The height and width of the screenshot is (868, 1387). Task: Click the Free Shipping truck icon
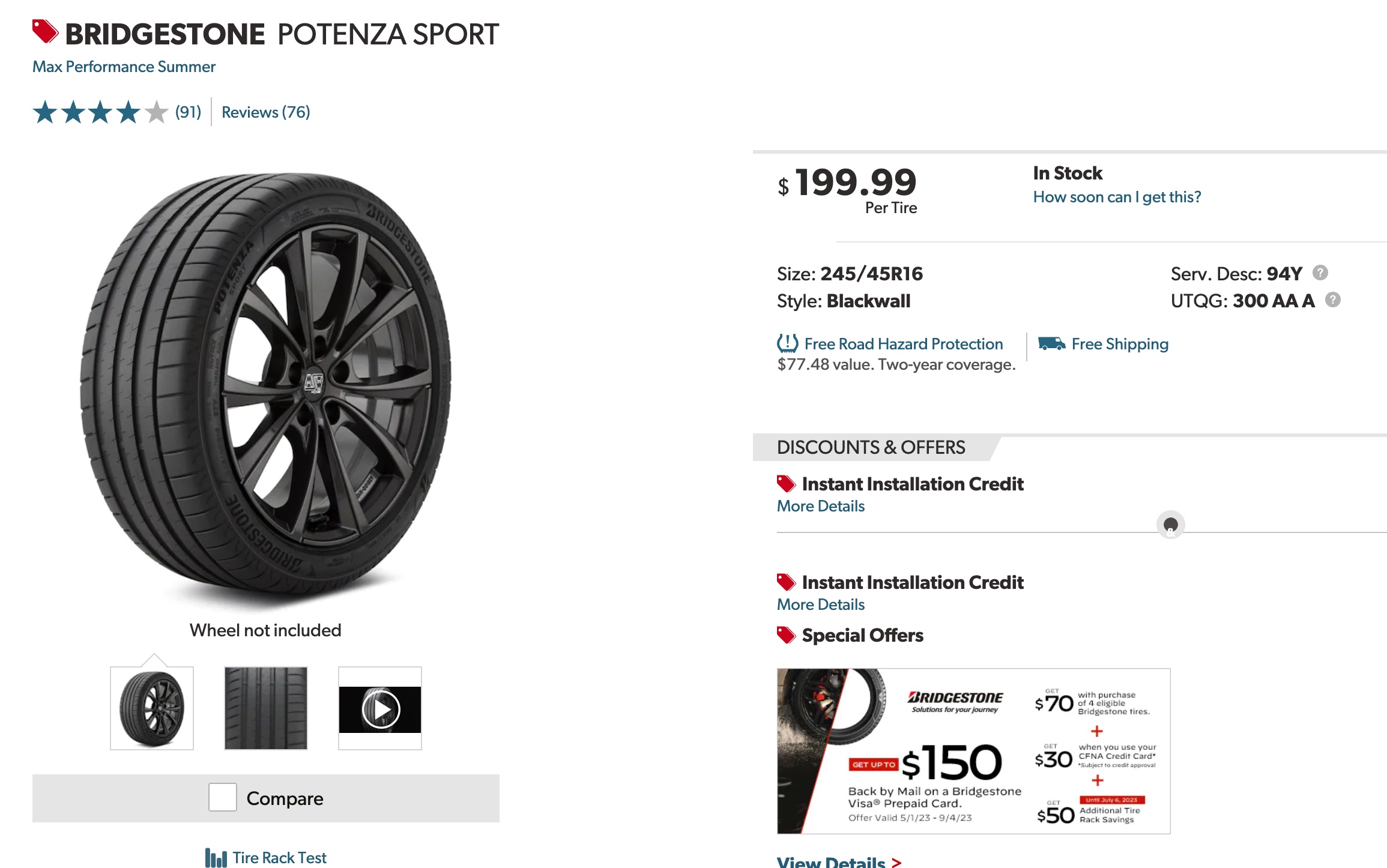(x=1051, y=343)
